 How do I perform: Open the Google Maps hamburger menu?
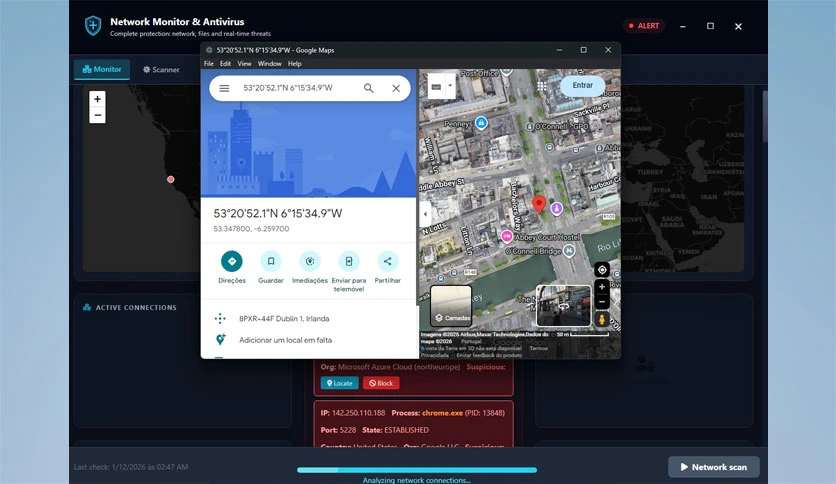point(224,88)
